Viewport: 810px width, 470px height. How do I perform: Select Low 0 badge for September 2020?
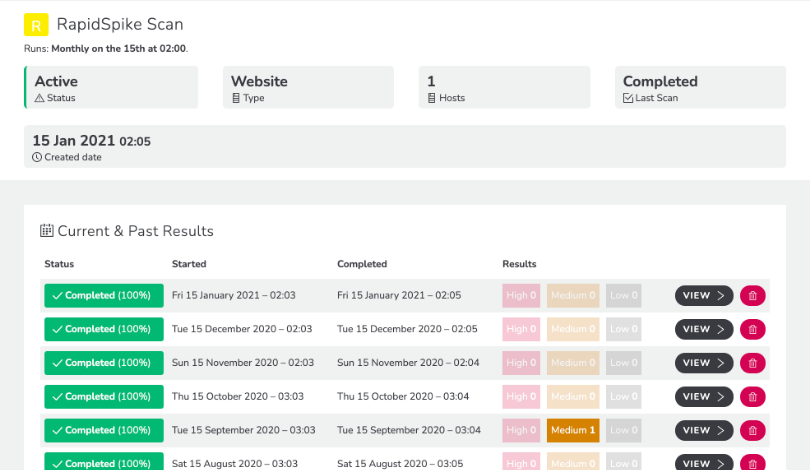point(624,430)
